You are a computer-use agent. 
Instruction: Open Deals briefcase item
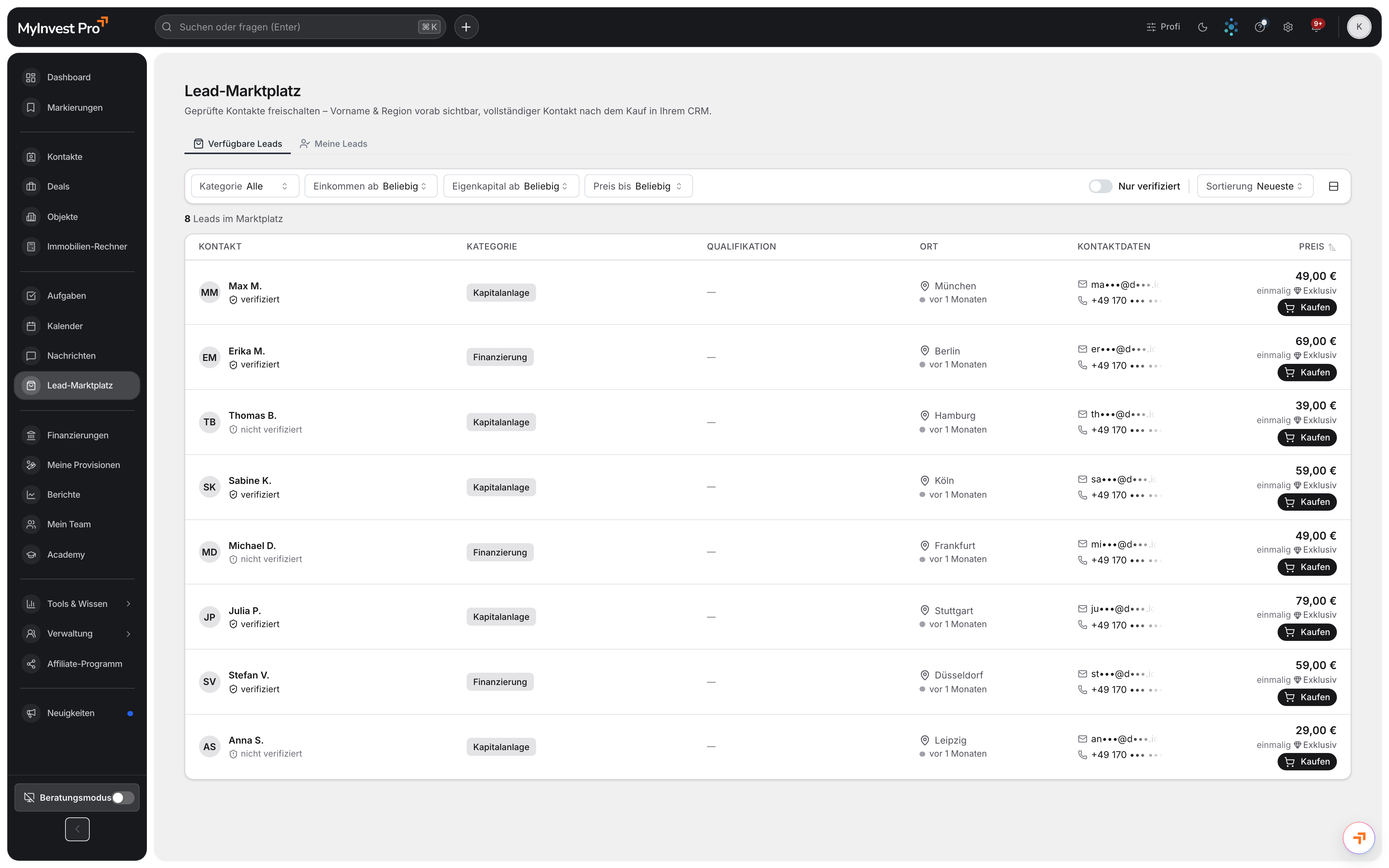77,187
